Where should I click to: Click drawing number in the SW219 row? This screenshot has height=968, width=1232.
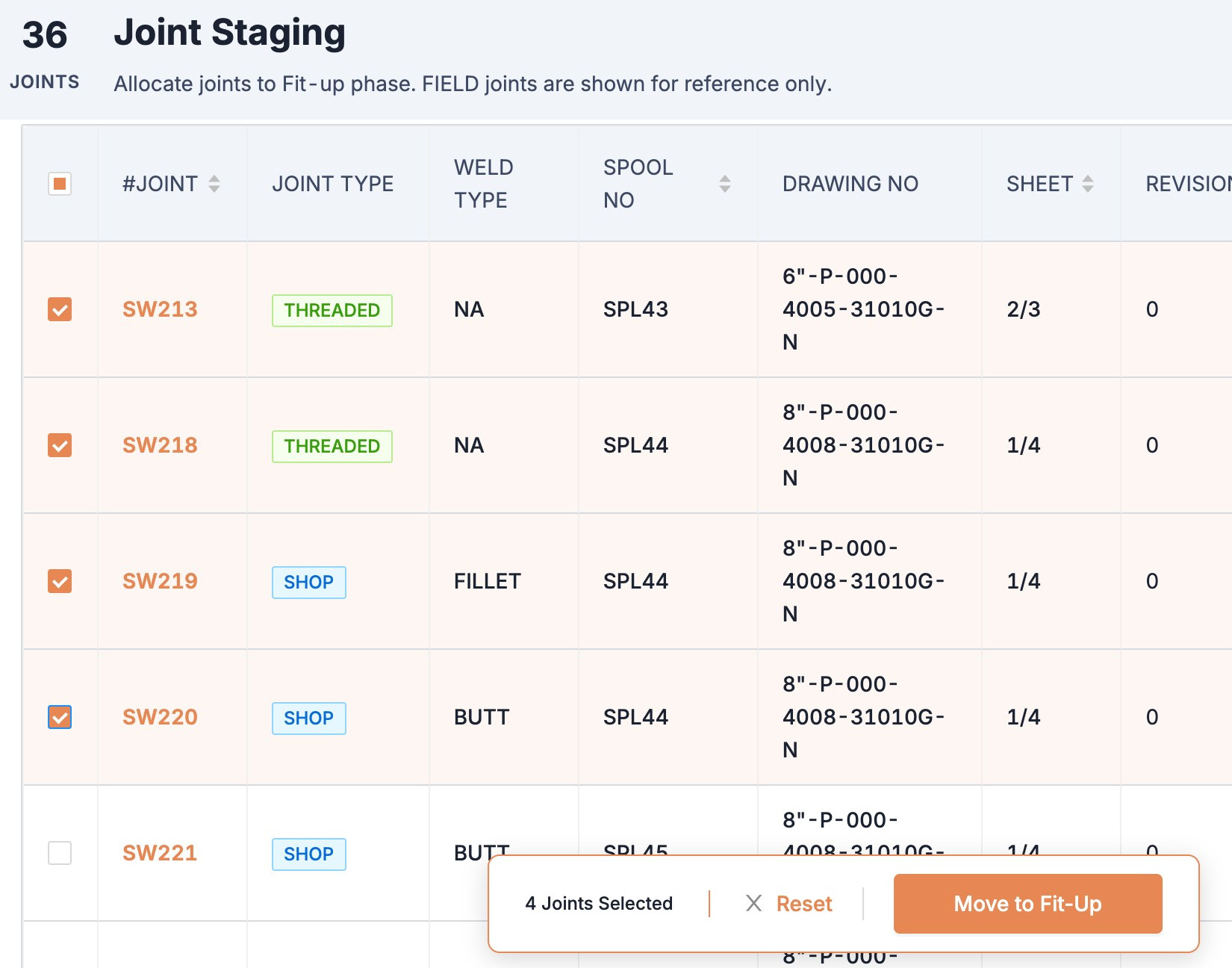point(864,581)
